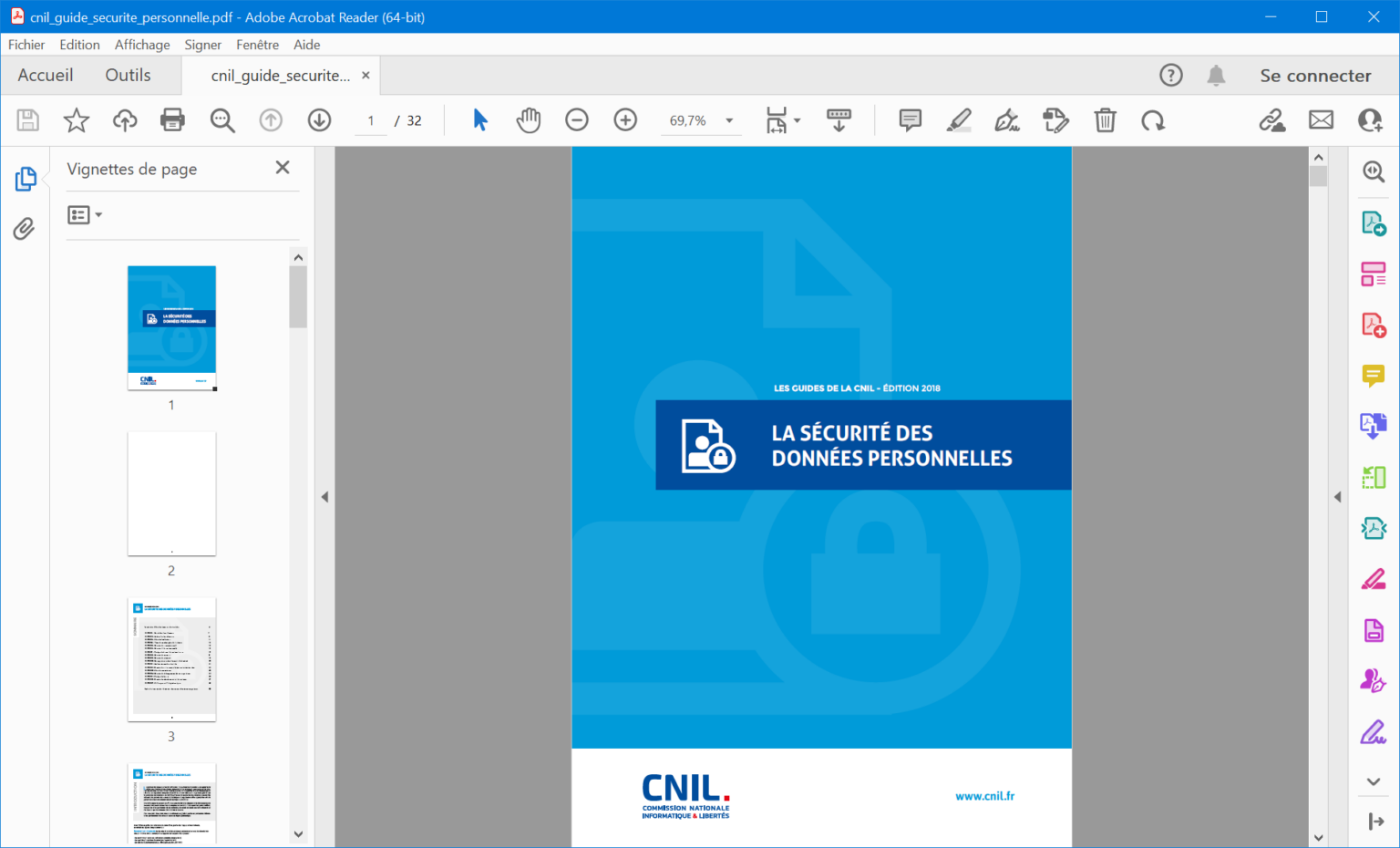Select the Hand pan tool
Image resolution: width=1400 pixels, height=848 pixels.
pos(529,120)
